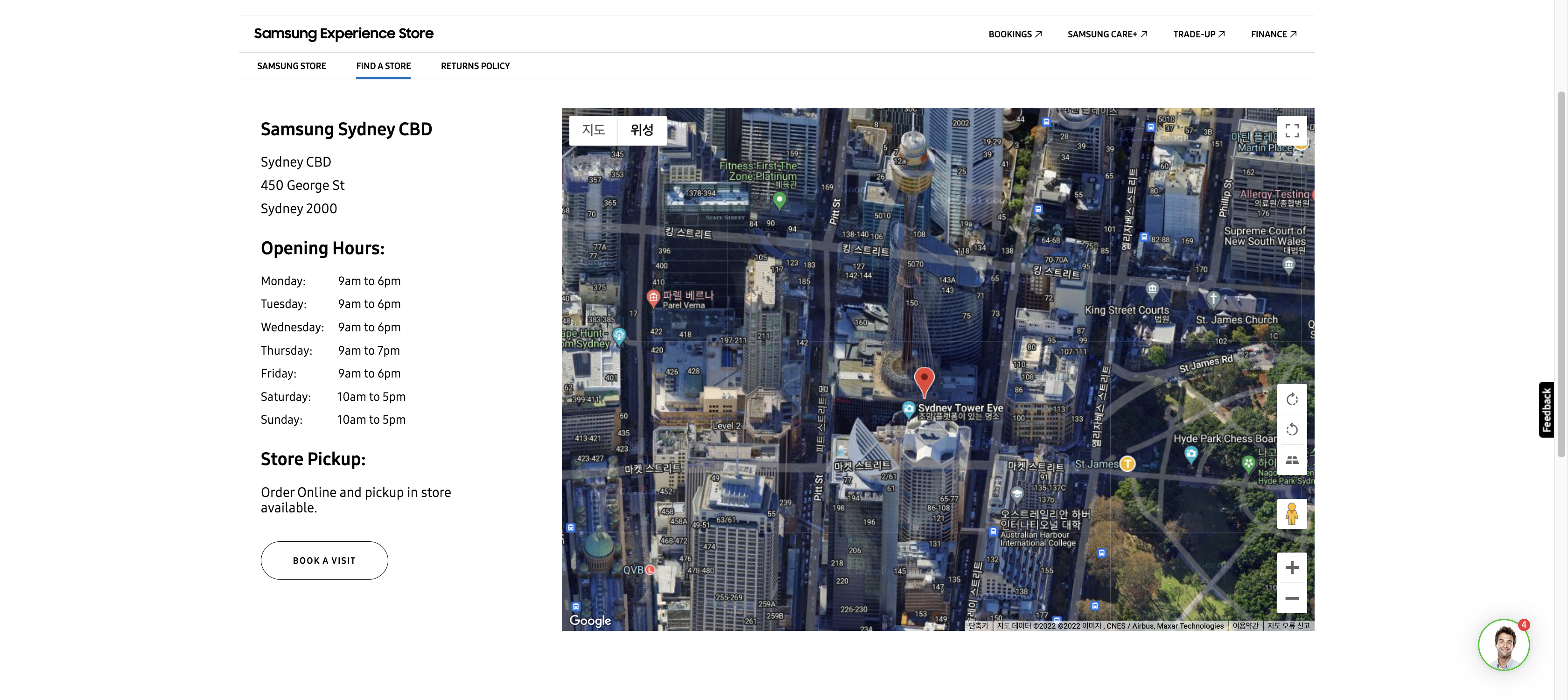Image resolution: width=1568 pixels, height=700 pixels.
Task: Click the QVB landmark marker
Action: (x=650, y=570)
